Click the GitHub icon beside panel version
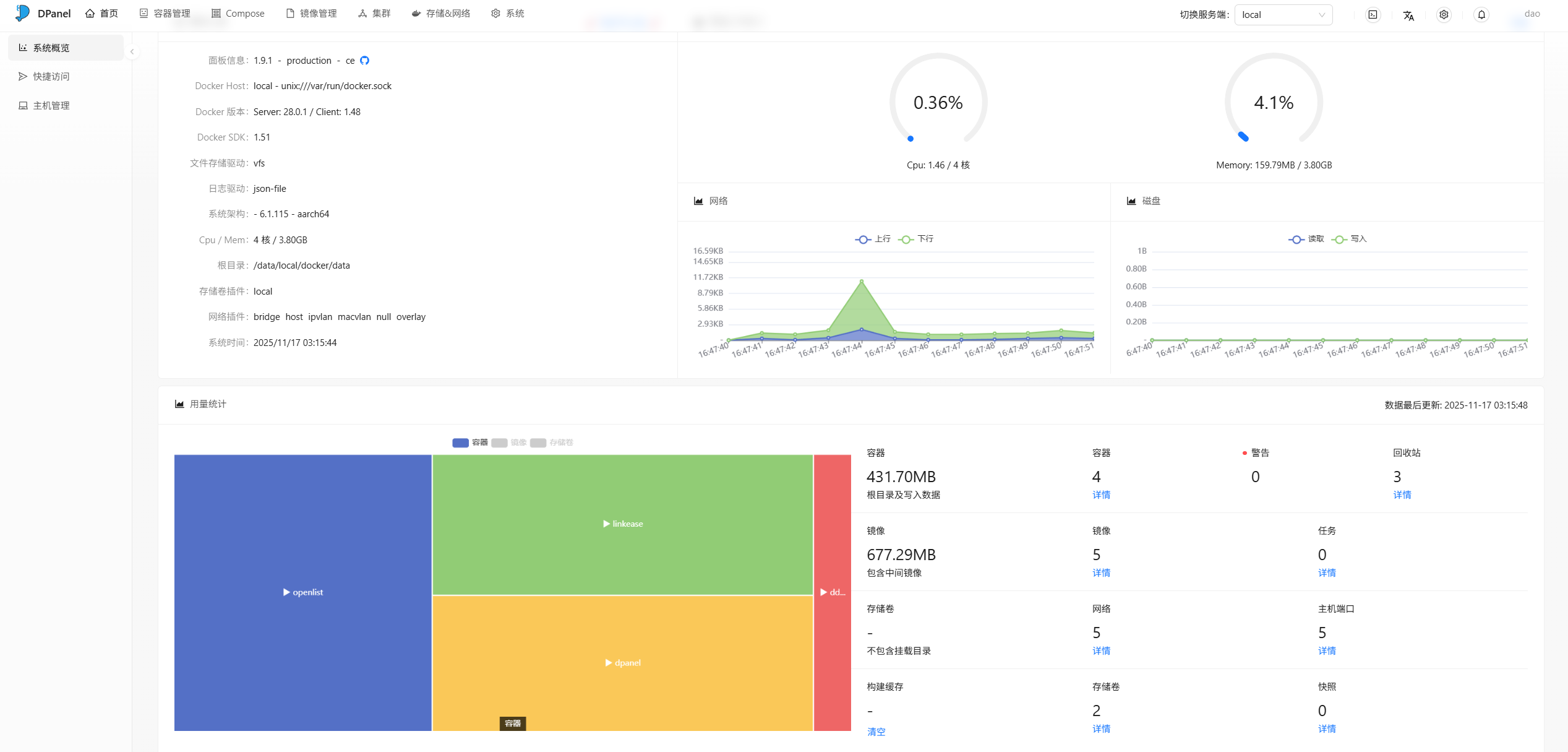Viewport: 1568px width, 752px height. tap(364, 60)
